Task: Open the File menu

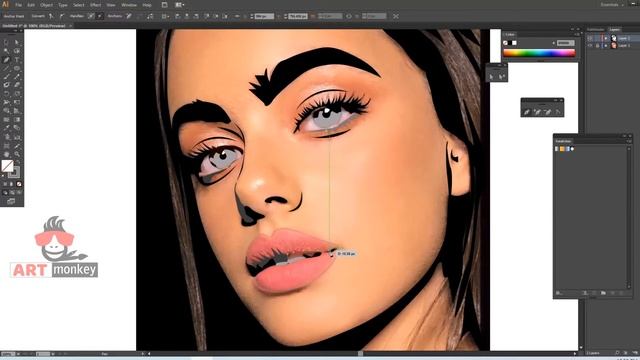Action: 19,5
